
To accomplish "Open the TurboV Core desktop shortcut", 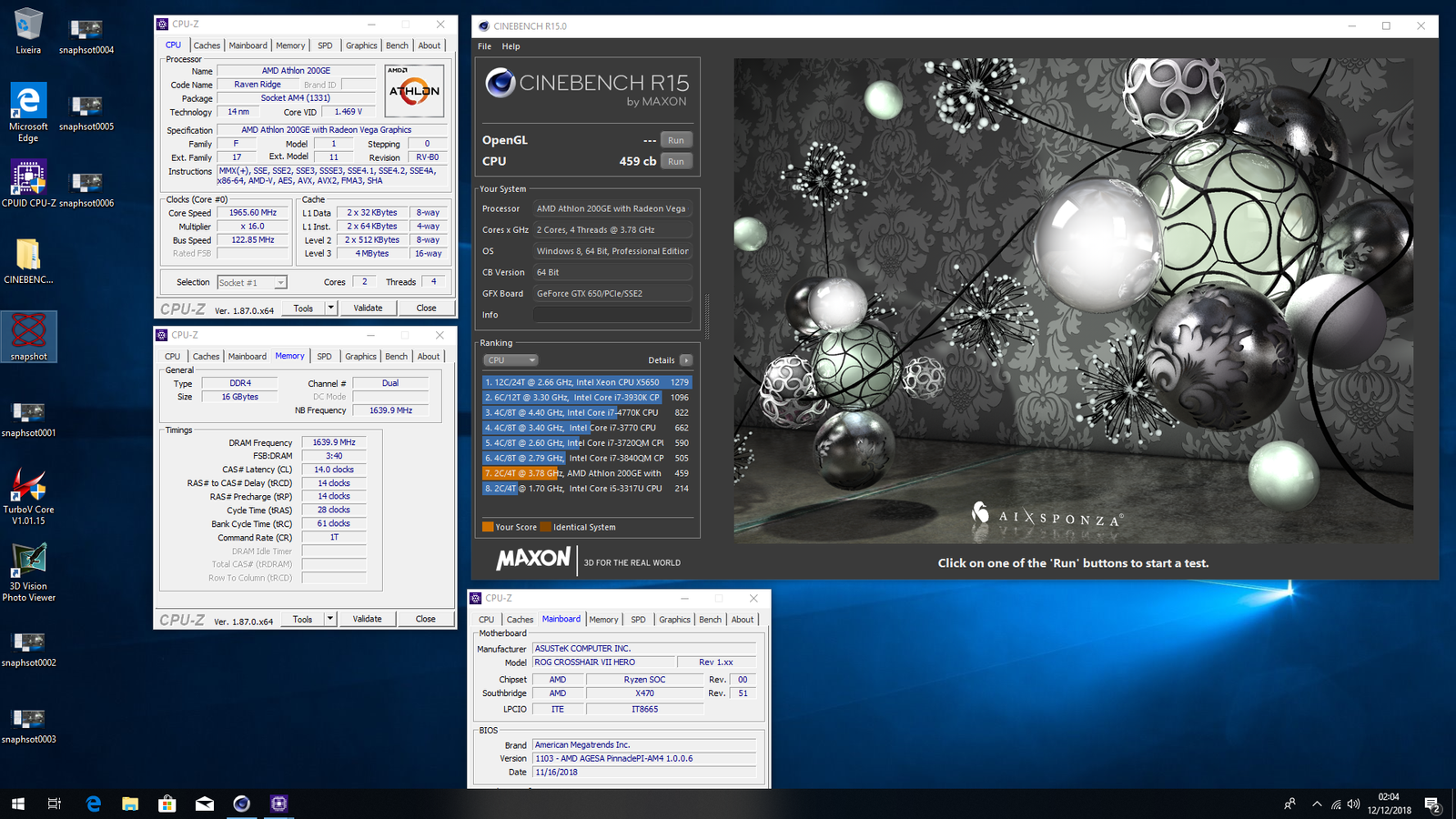I will click(28, 486).
